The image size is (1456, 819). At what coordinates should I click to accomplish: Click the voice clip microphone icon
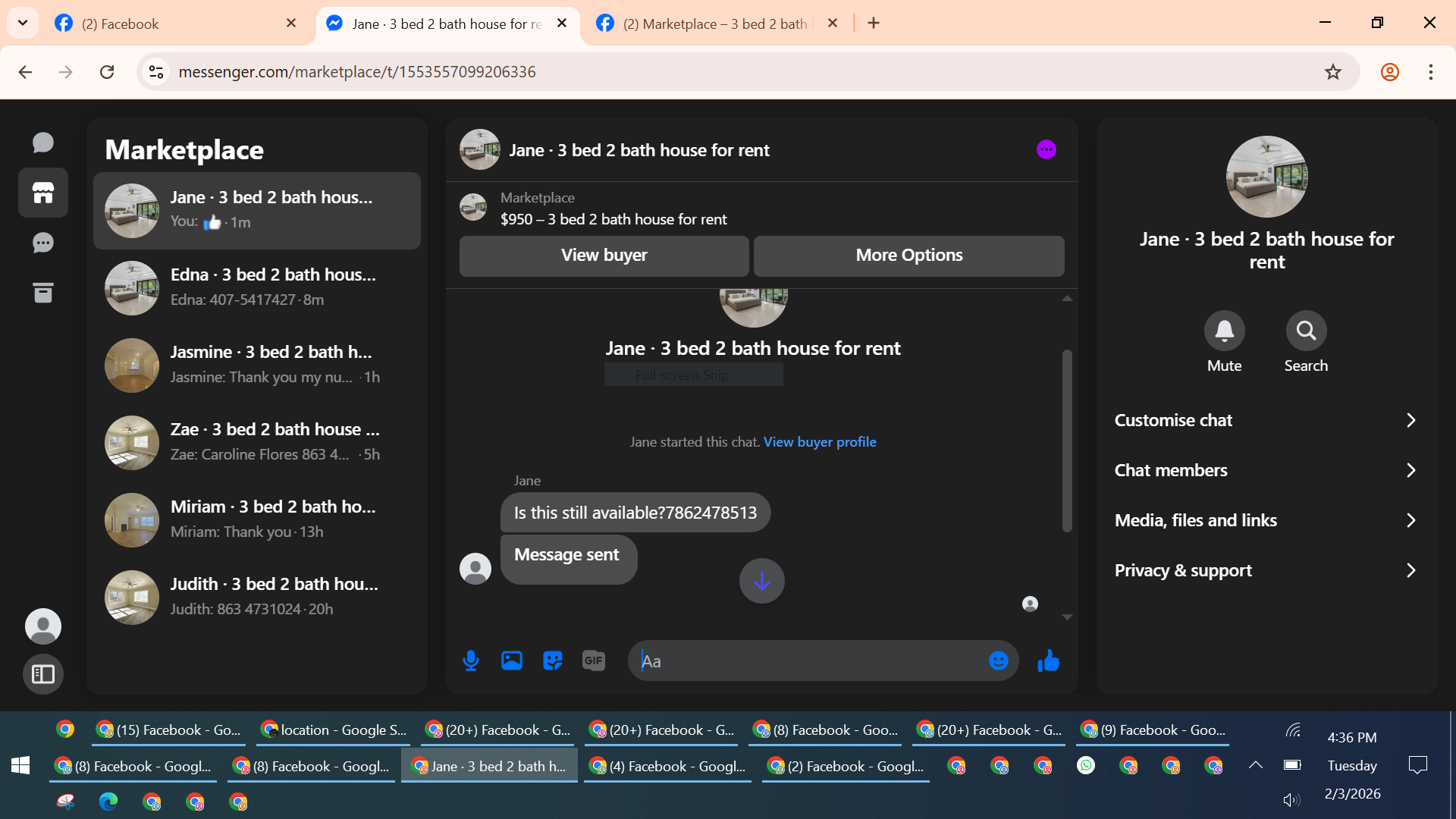coord(471,661)
